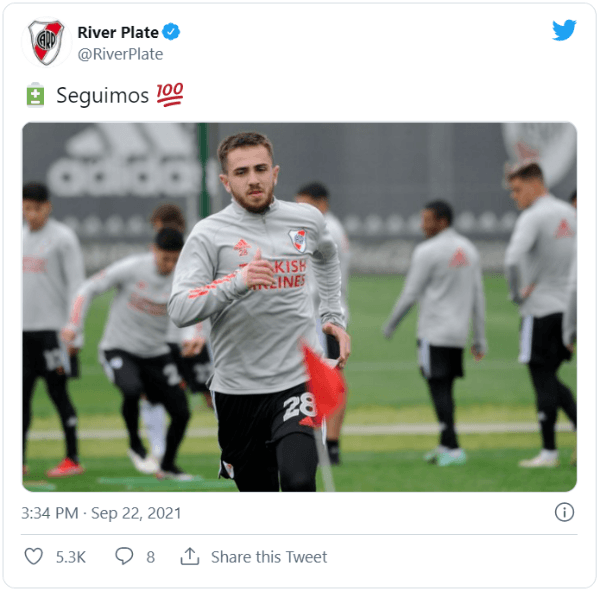Open the River Plate display name
Screen dimensions: 600x591
118,32
